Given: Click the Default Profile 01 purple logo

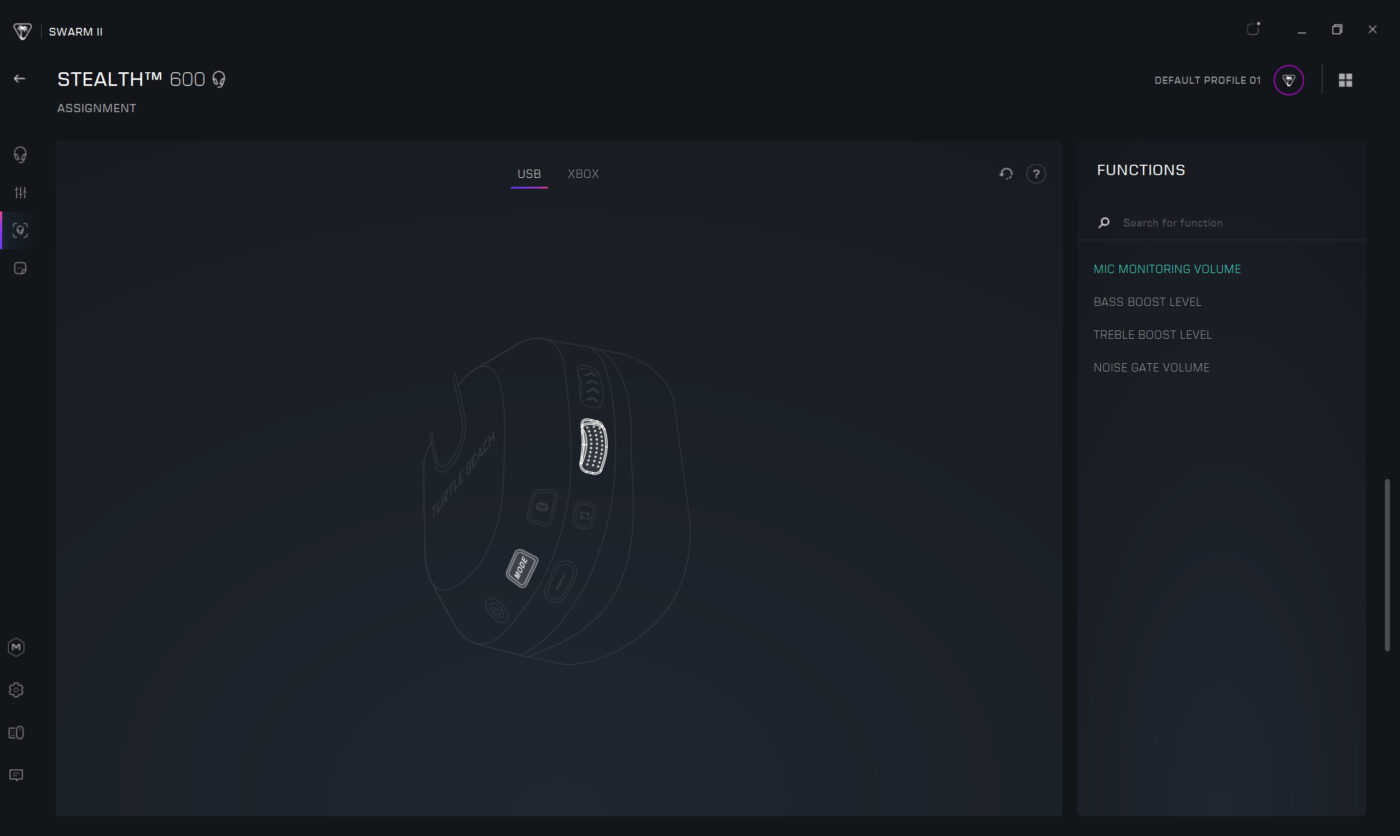Looking at the screenshot, I should (1289, 80).
